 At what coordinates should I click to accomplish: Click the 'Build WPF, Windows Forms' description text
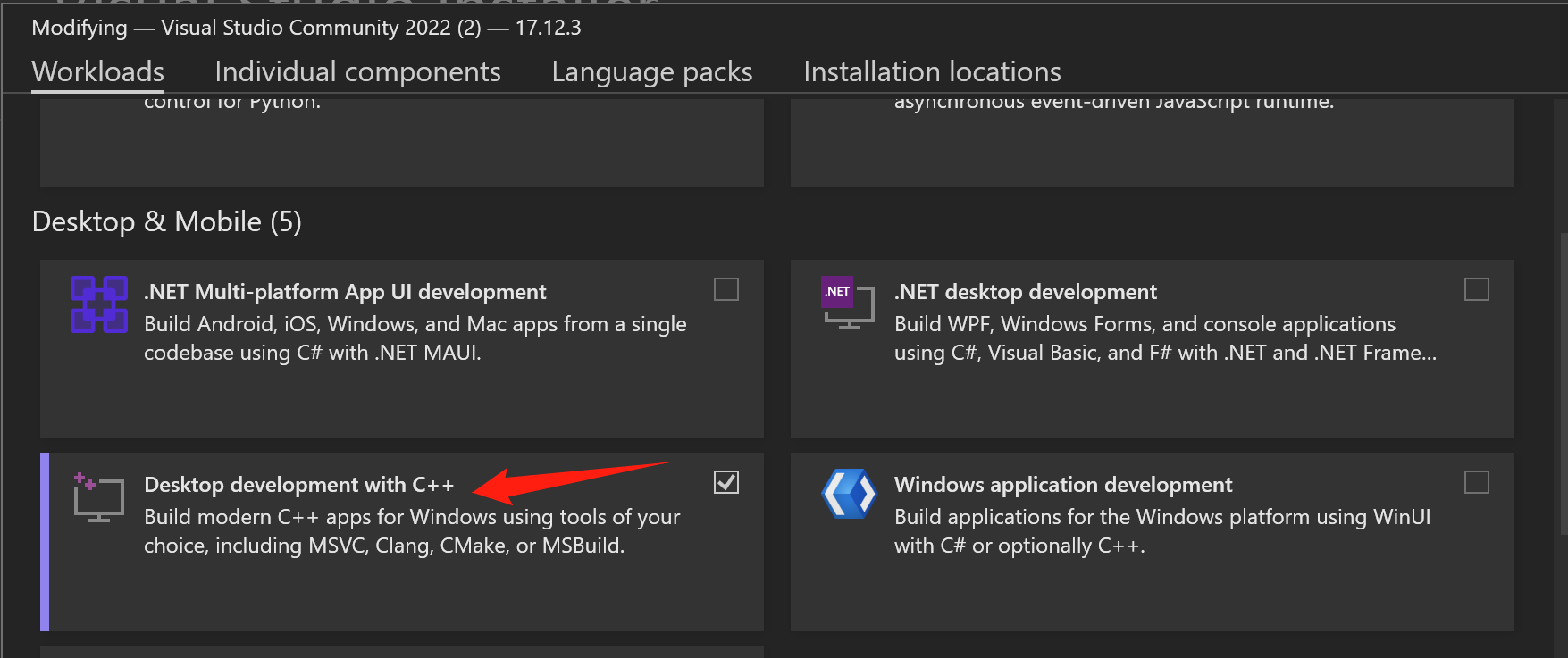(x=1166, y=338)
